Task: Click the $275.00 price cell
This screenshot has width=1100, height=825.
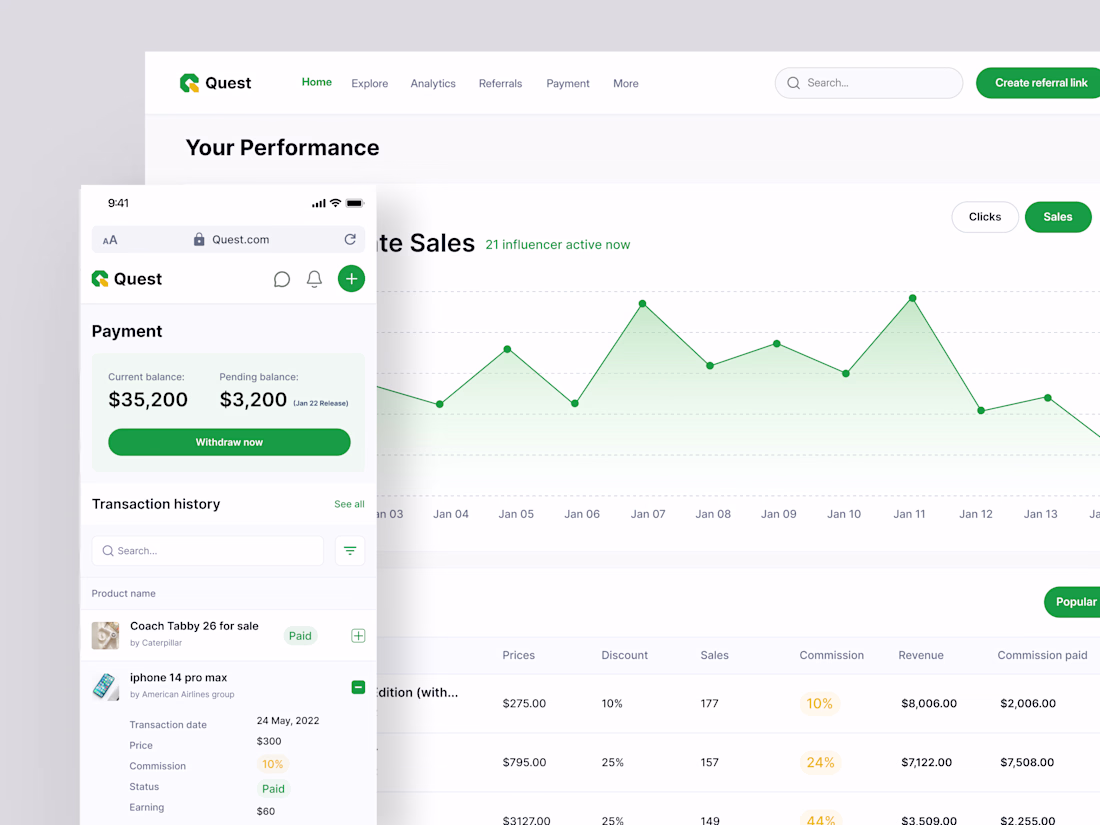Action: (524, 703)
